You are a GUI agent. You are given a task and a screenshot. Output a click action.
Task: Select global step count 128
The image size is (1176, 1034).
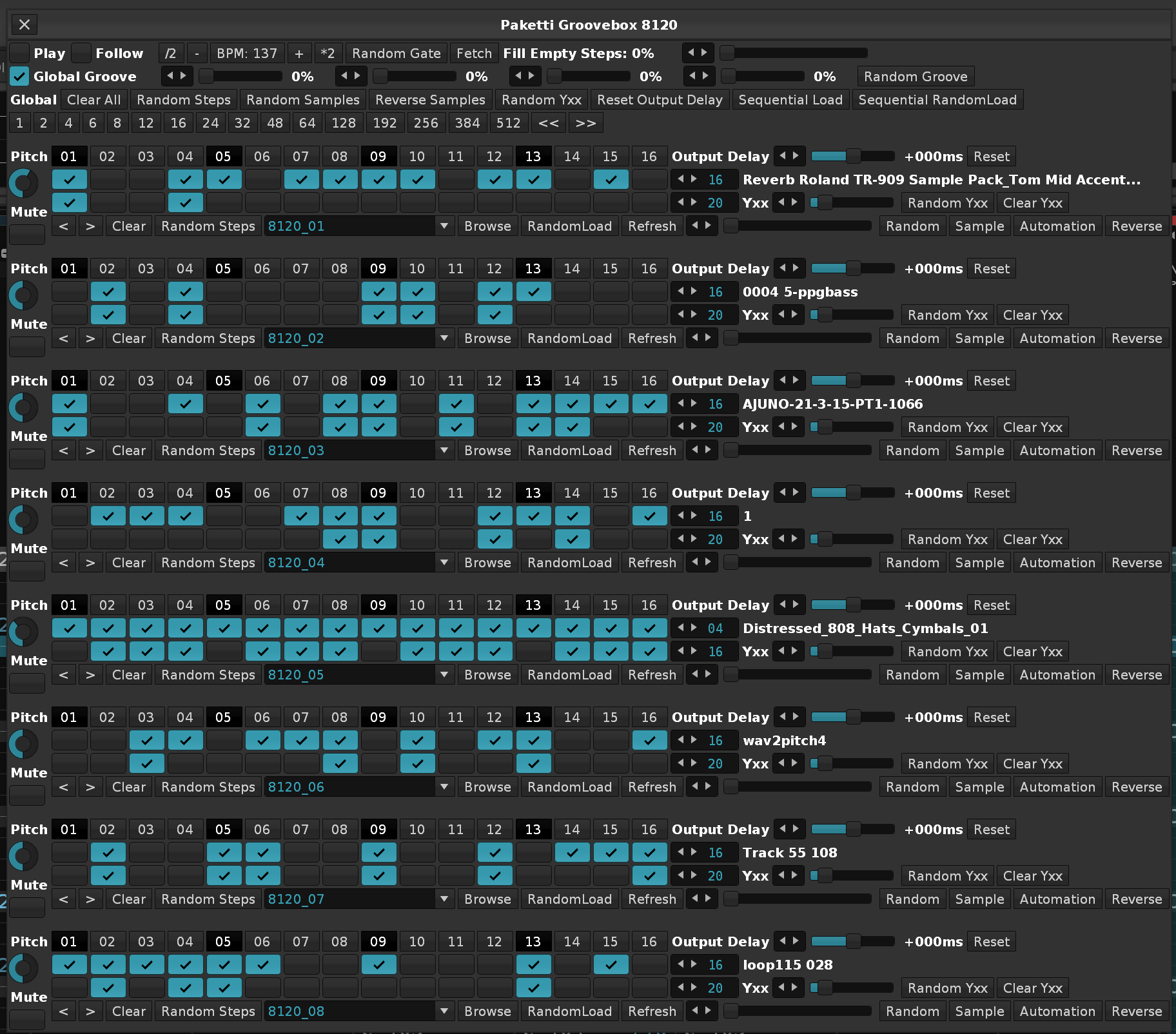point(344,123)
